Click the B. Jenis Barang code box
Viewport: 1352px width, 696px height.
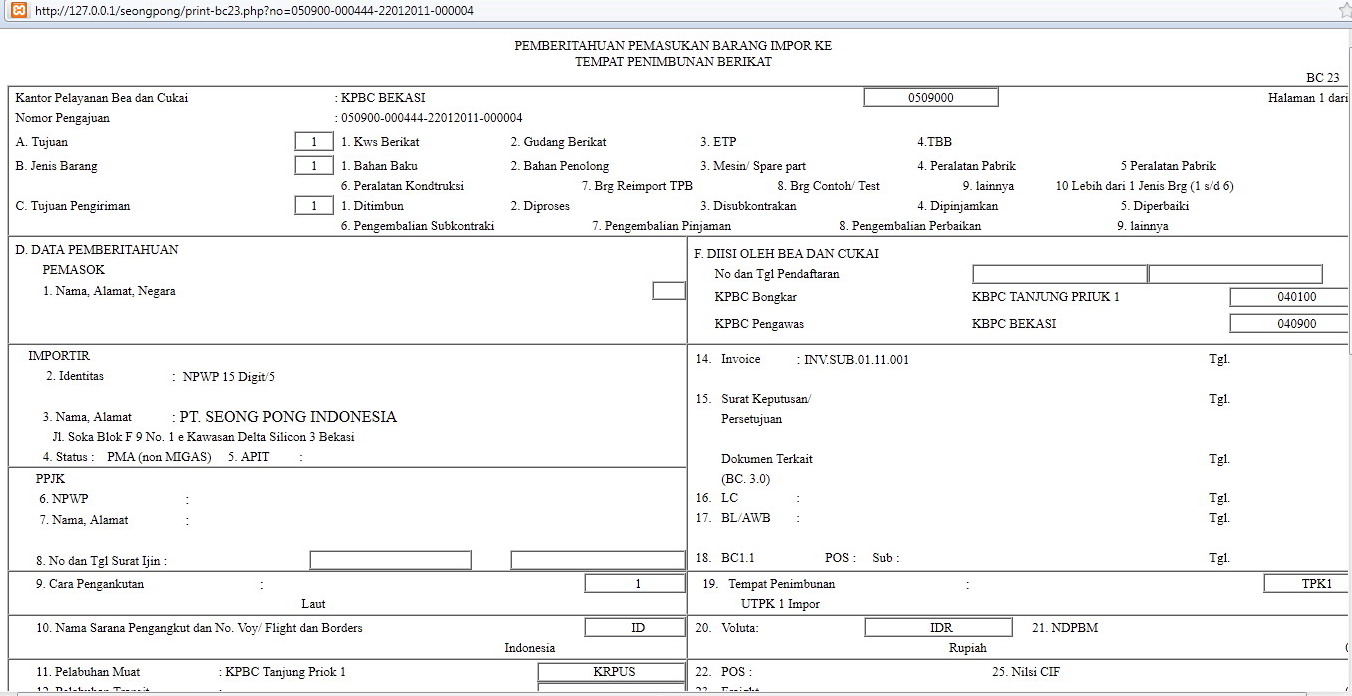click(313, 165)
